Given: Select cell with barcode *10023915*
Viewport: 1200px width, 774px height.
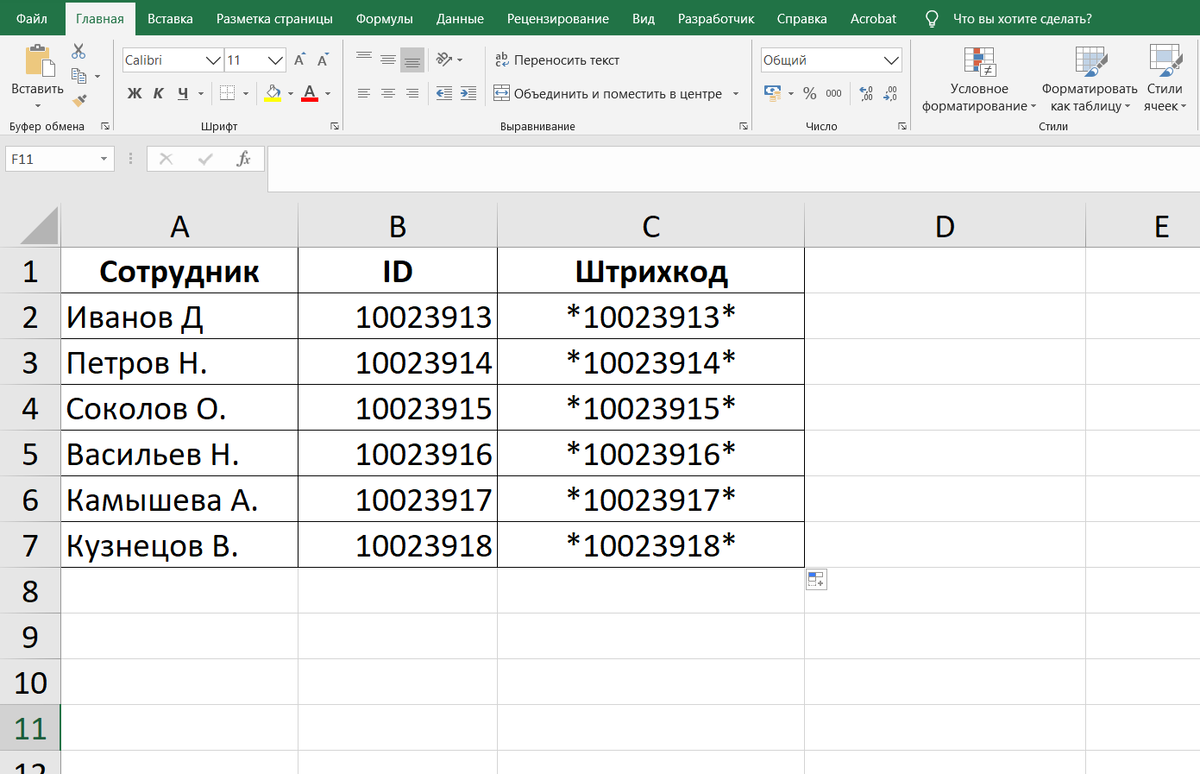Looking at the screenshot, I should coord(651,408).
